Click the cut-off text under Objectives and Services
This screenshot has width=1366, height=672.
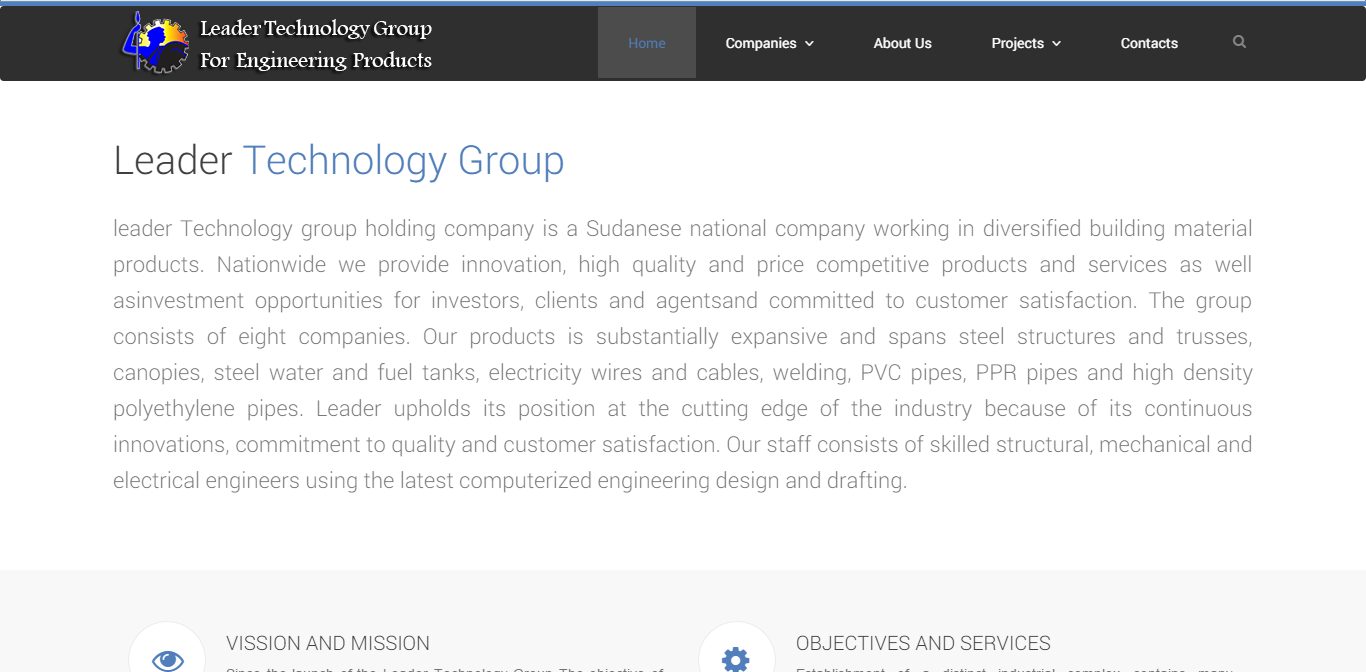[1014, 668]
